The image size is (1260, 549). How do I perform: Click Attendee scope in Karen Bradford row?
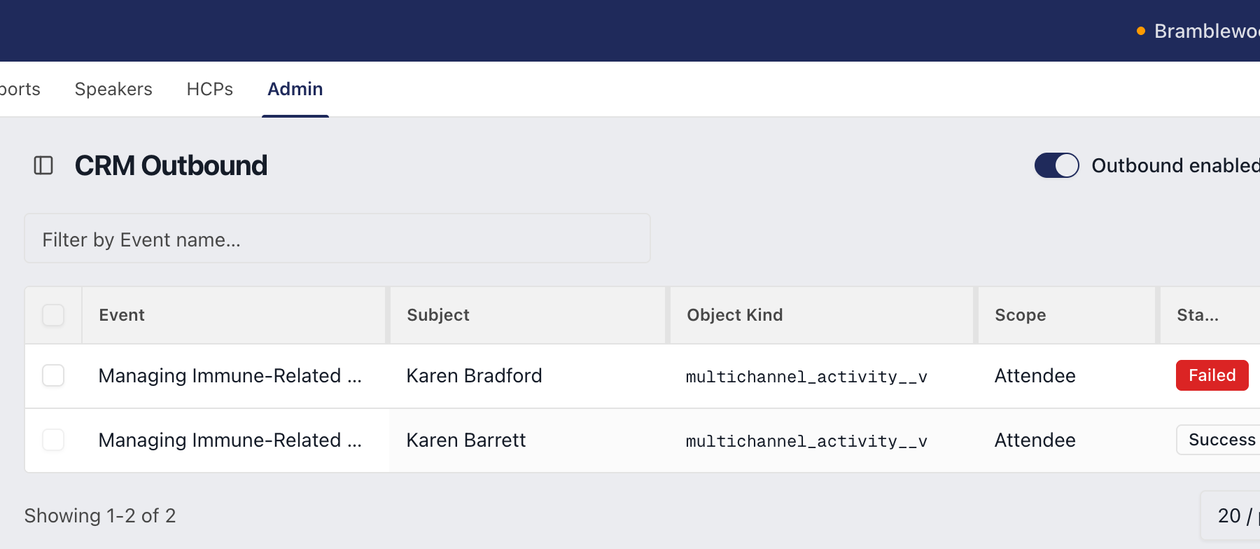coord(1035,376)
